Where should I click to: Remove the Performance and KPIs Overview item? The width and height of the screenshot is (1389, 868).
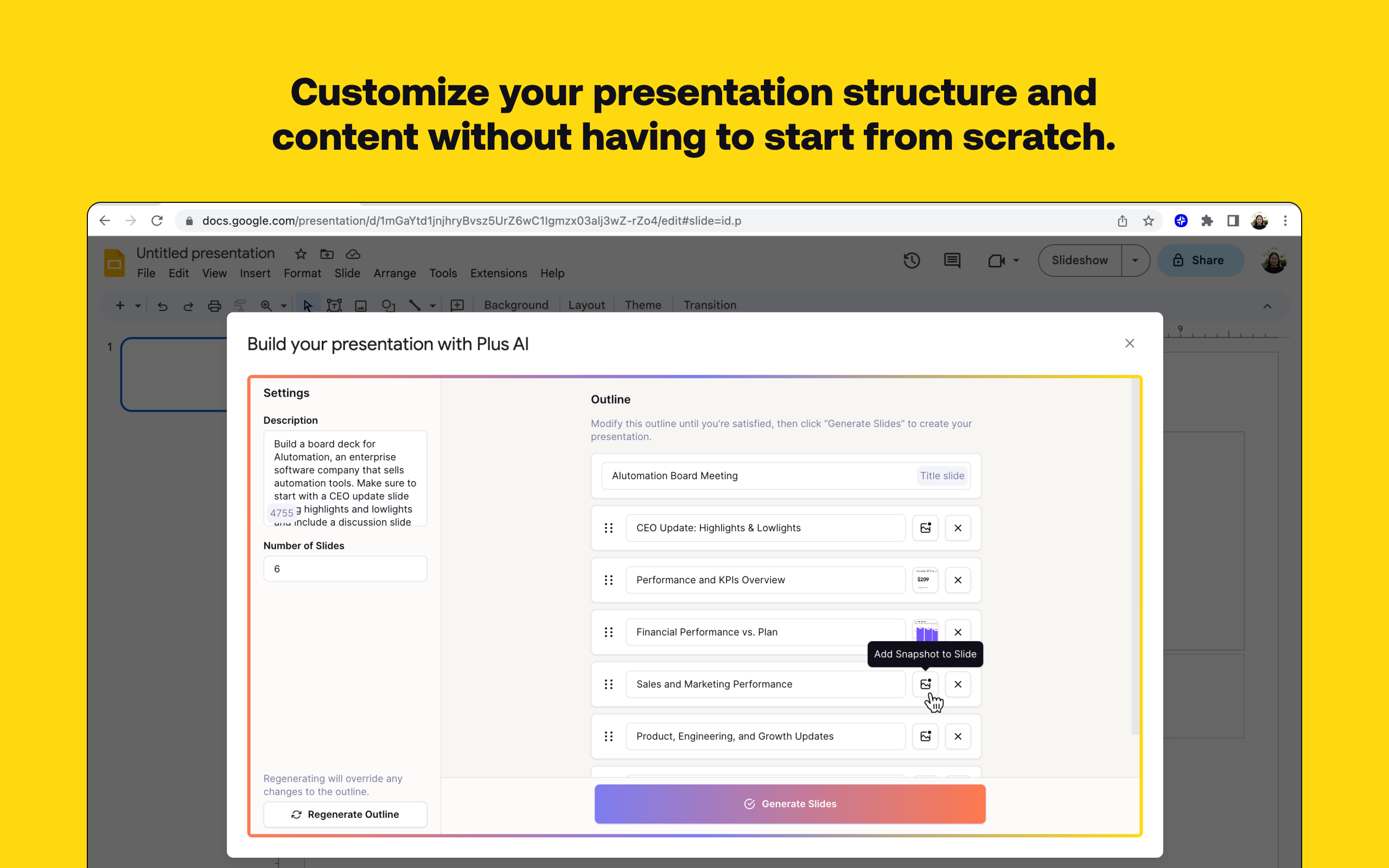pyautogui.click(x=958, y=580)
